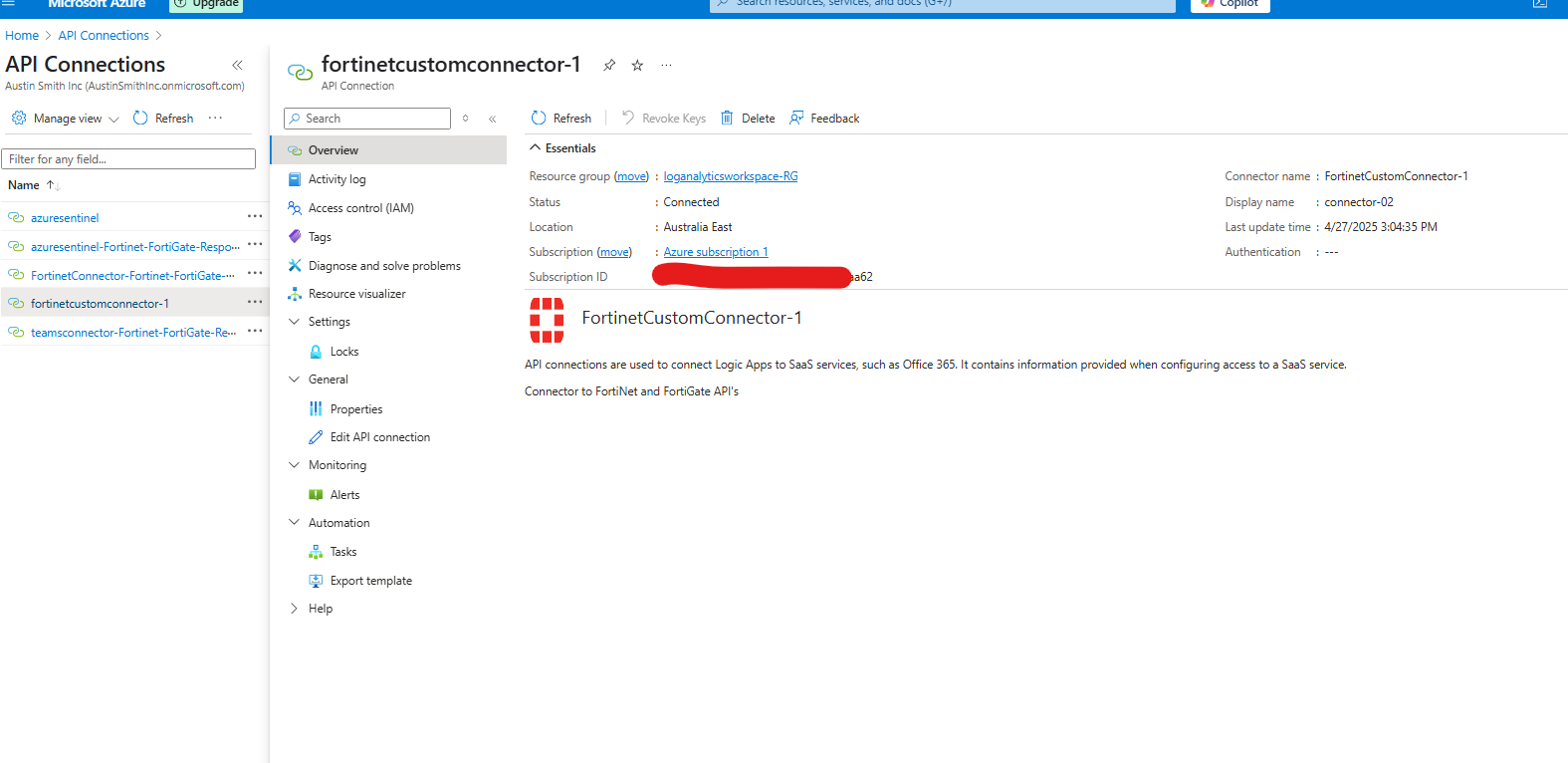Open Feedback from toolbar

point(824,118)
